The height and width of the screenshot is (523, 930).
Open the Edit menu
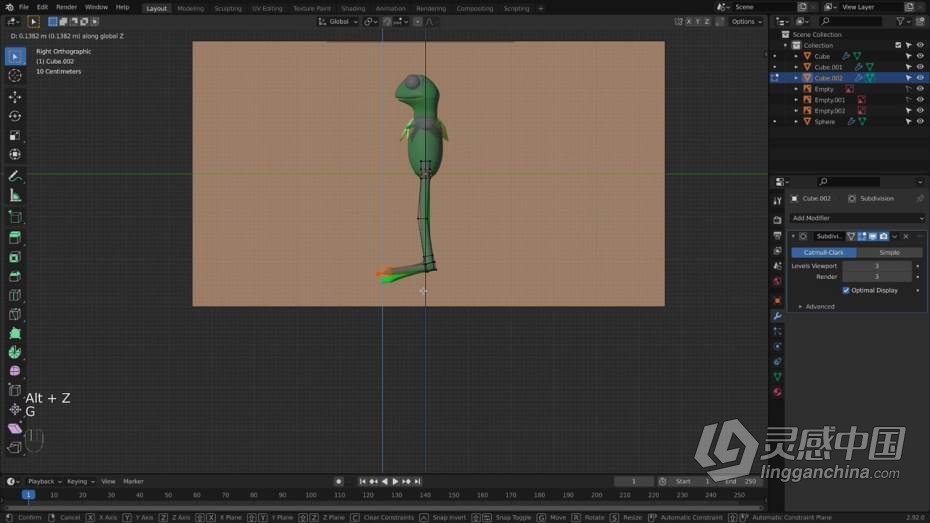pyautogui.click(x=42, y=7)
